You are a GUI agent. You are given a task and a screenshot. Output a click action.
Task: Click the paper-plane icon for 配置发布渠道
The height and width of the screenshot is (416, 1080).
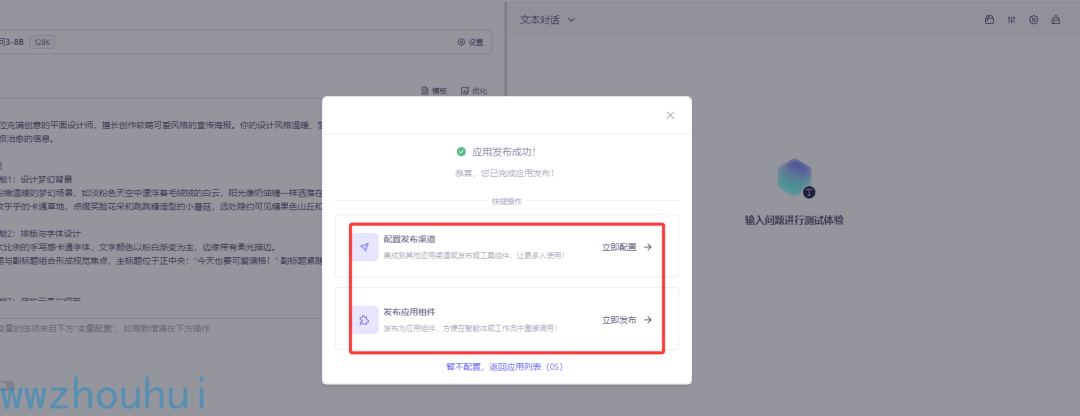[365, 247]
